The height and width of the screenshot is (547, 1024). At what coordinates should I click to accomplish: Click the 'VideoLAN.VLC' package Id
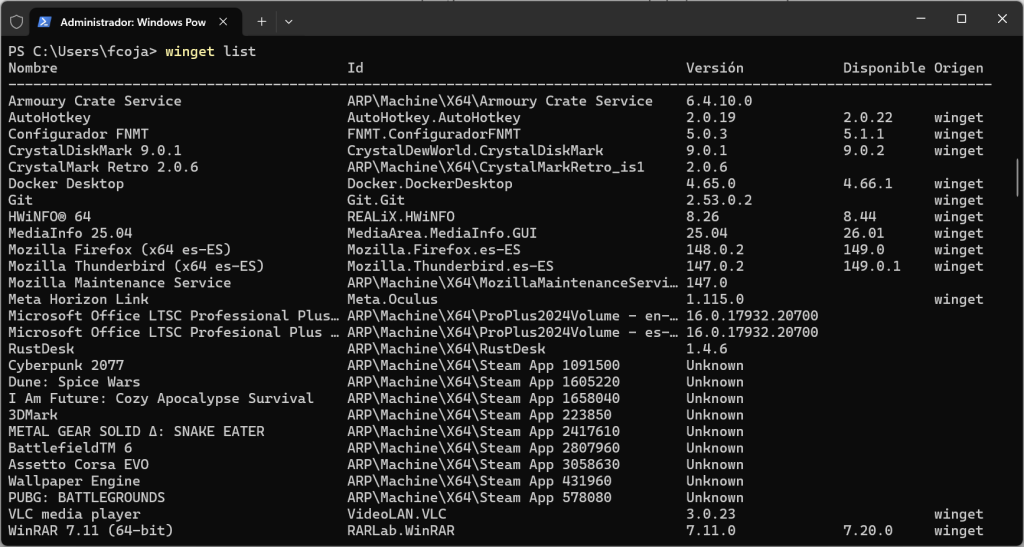[396, 514]
